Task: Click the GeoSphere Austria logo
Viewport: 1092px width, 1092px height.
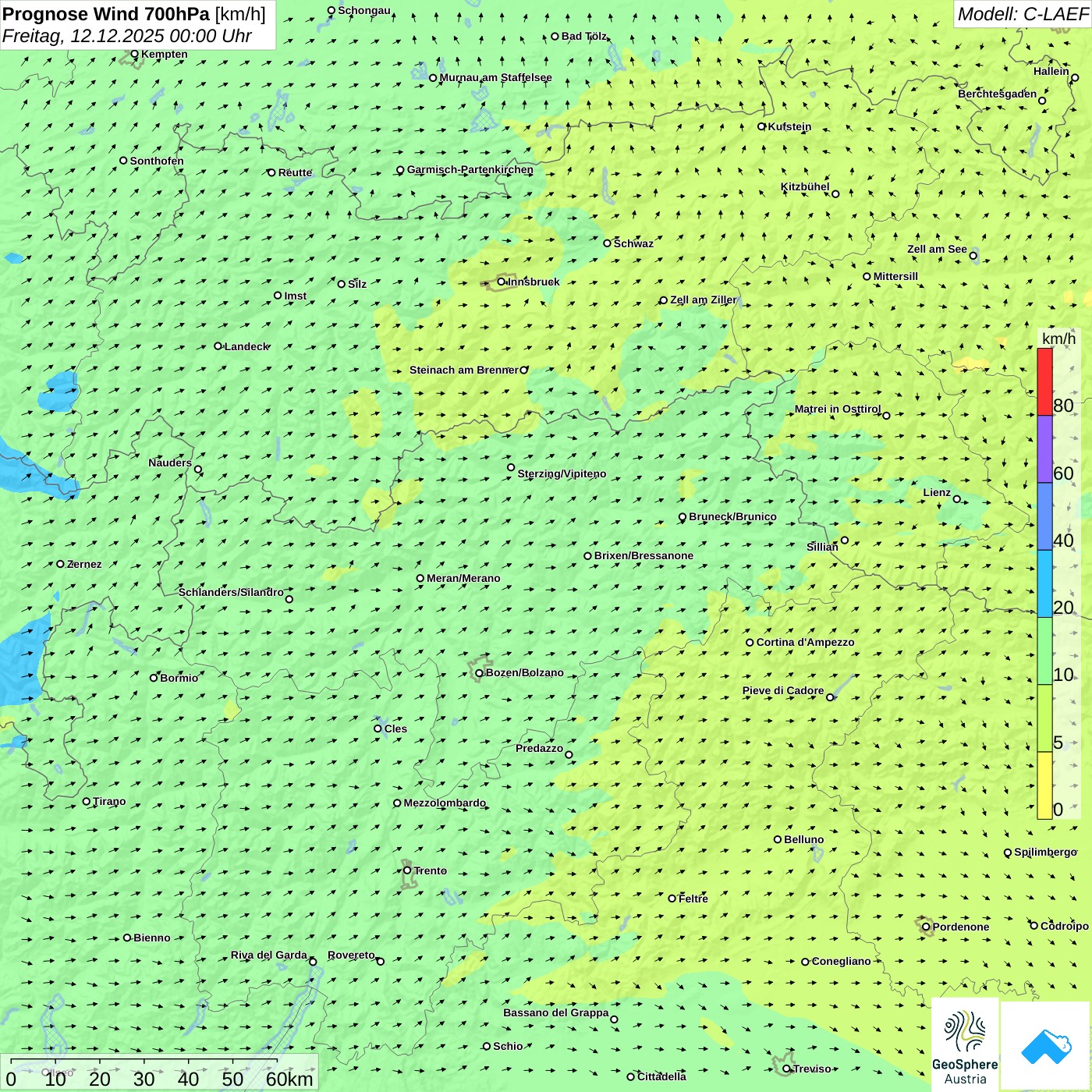Action: 965,1045
